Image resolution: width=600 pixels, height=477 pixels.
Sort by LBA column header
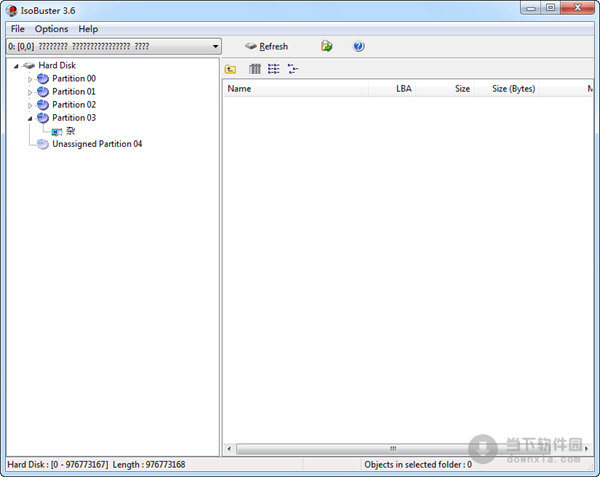click(392, 89)
